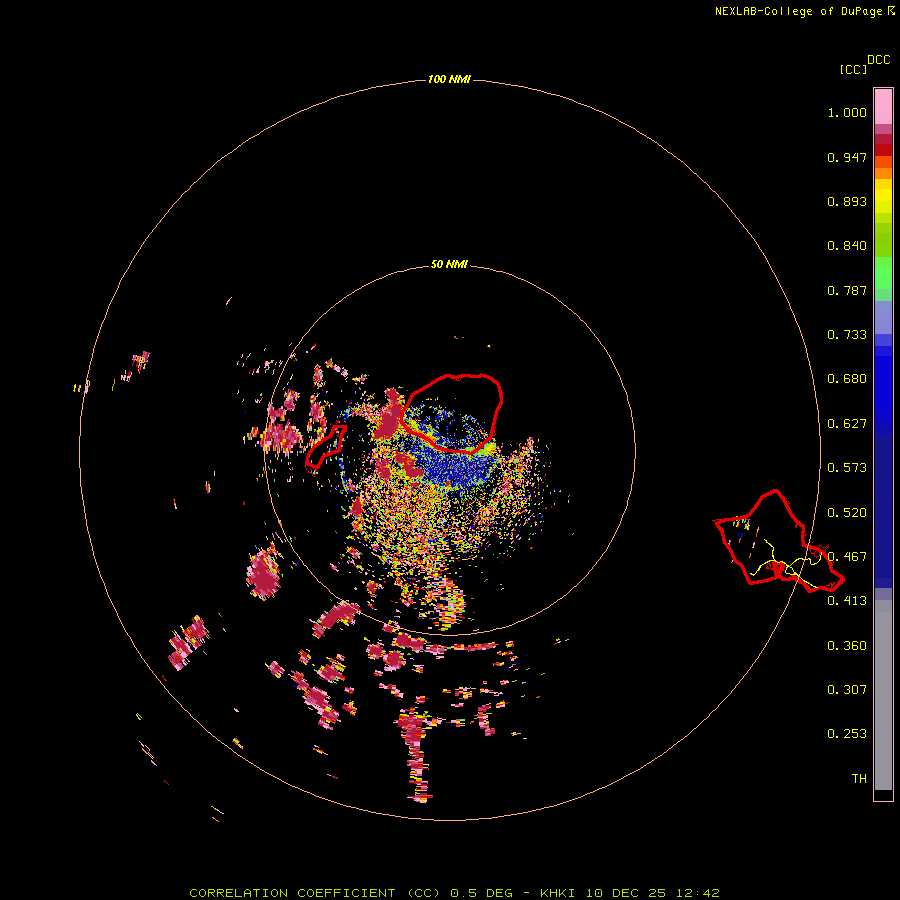Screen dimensions: 900x900
Task: Select the DCC label above the color bar
Action: click(879, 60)
